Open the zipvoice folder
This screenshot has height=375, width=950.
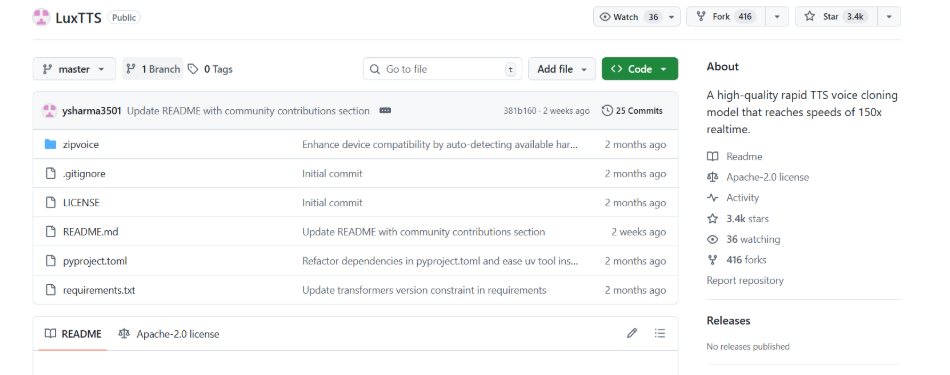click(81, 145)
